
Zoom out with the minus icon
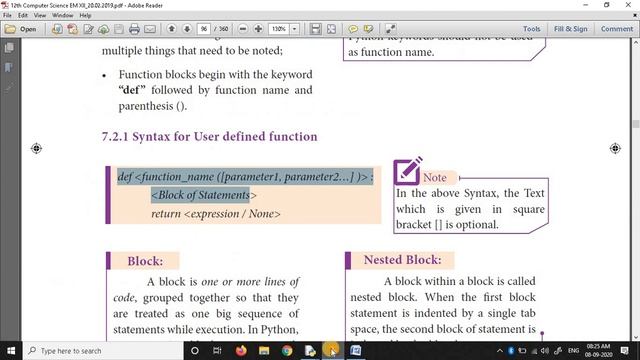243,29
